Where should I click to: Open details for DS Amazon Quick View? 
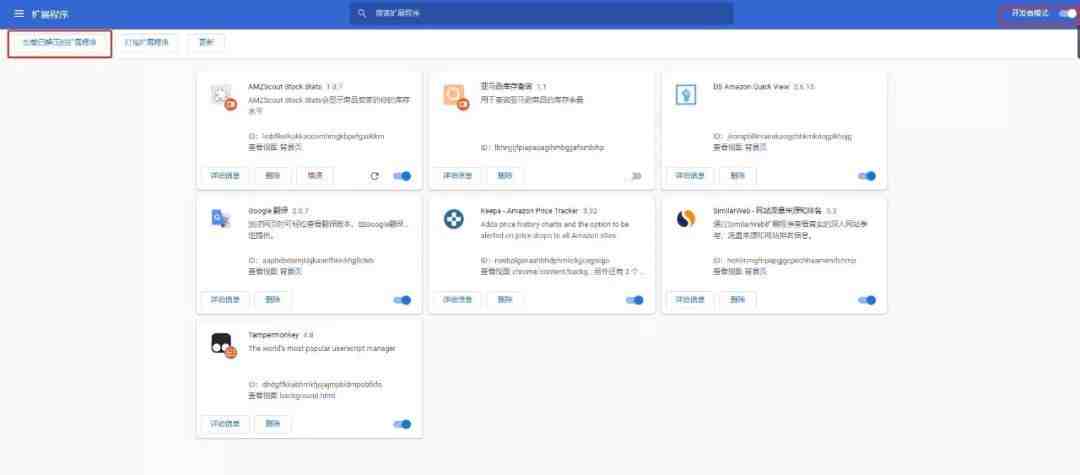pyautogui.click(x=689, y=176)
